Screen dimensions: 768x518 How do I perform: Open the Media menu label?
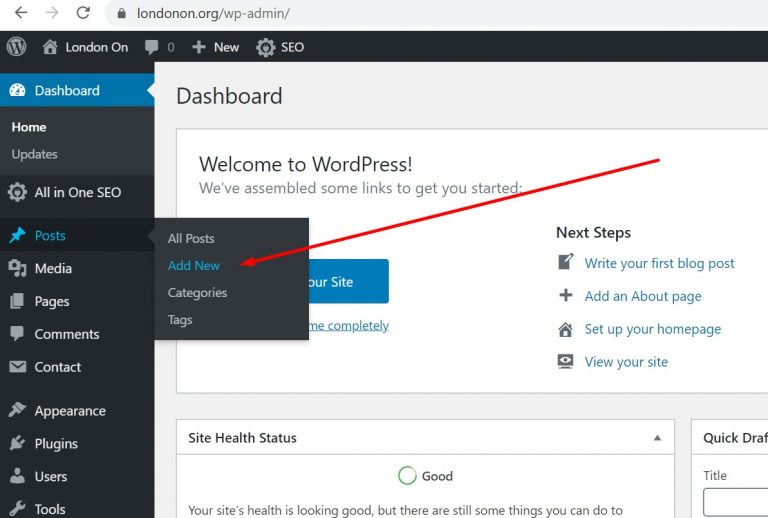(53, 268)
